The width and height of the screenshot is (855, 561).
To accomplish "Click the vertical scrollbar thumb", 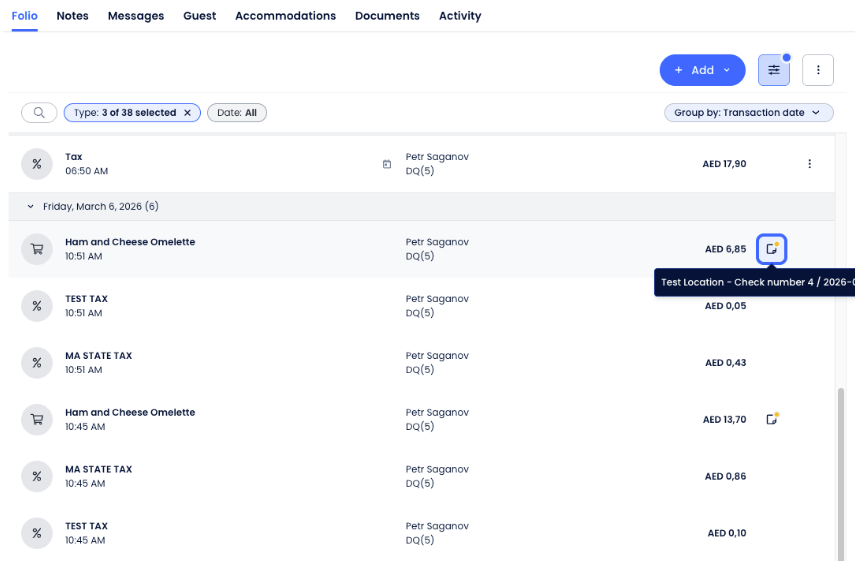I will (x=840, y=470).
